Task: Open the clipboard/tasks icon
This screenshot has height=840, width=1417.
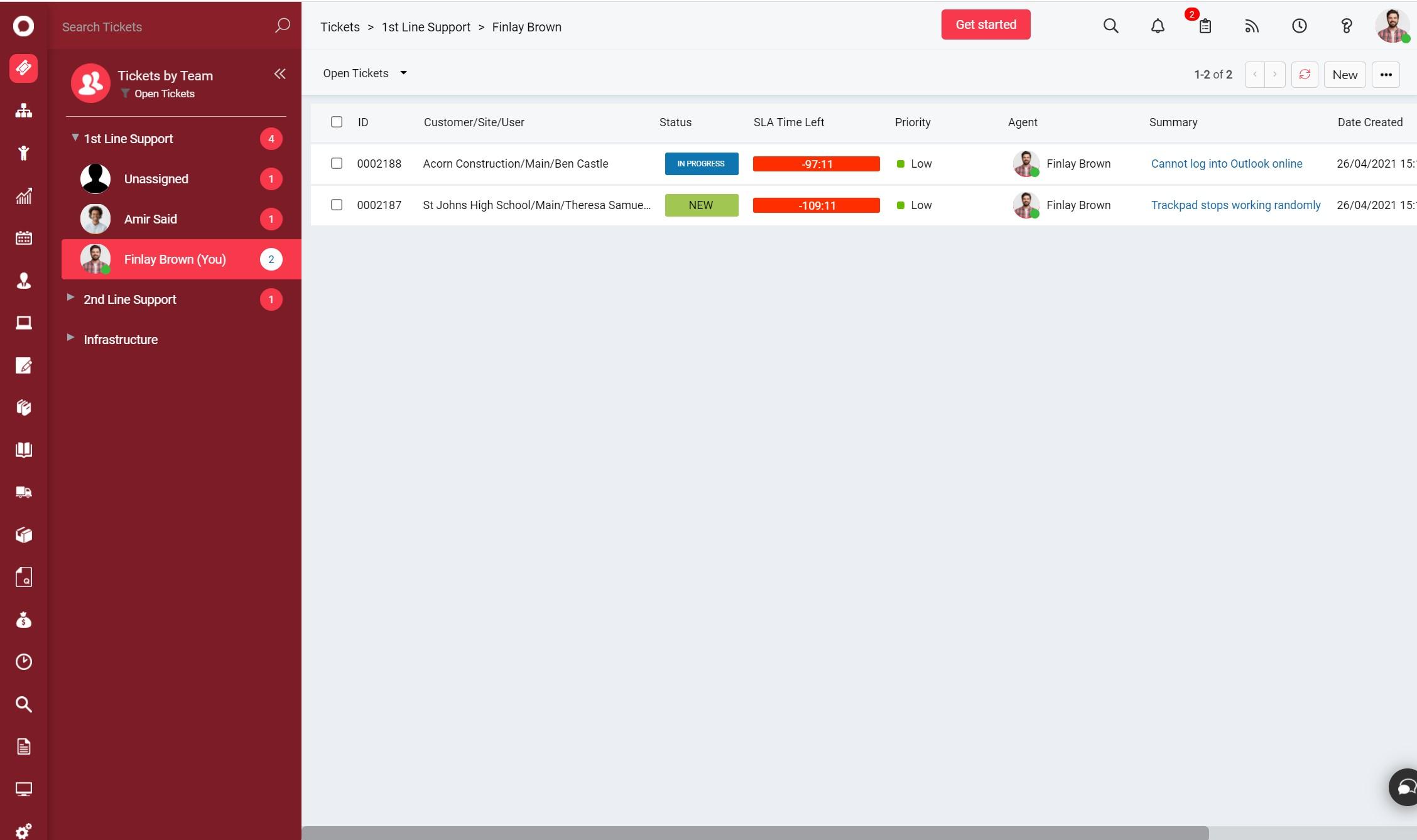Action: click(1205, 25)
